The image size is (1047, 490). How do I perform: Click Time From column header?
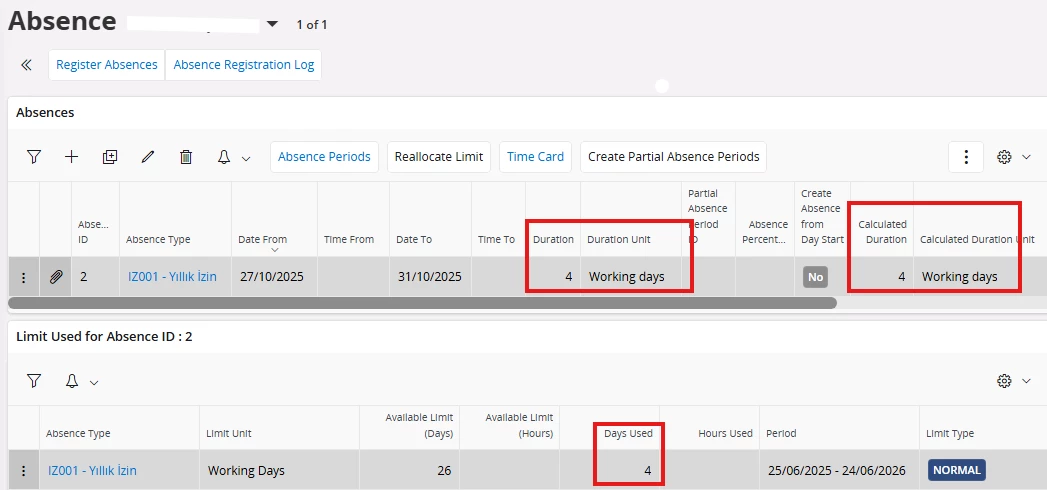[349, 239]
